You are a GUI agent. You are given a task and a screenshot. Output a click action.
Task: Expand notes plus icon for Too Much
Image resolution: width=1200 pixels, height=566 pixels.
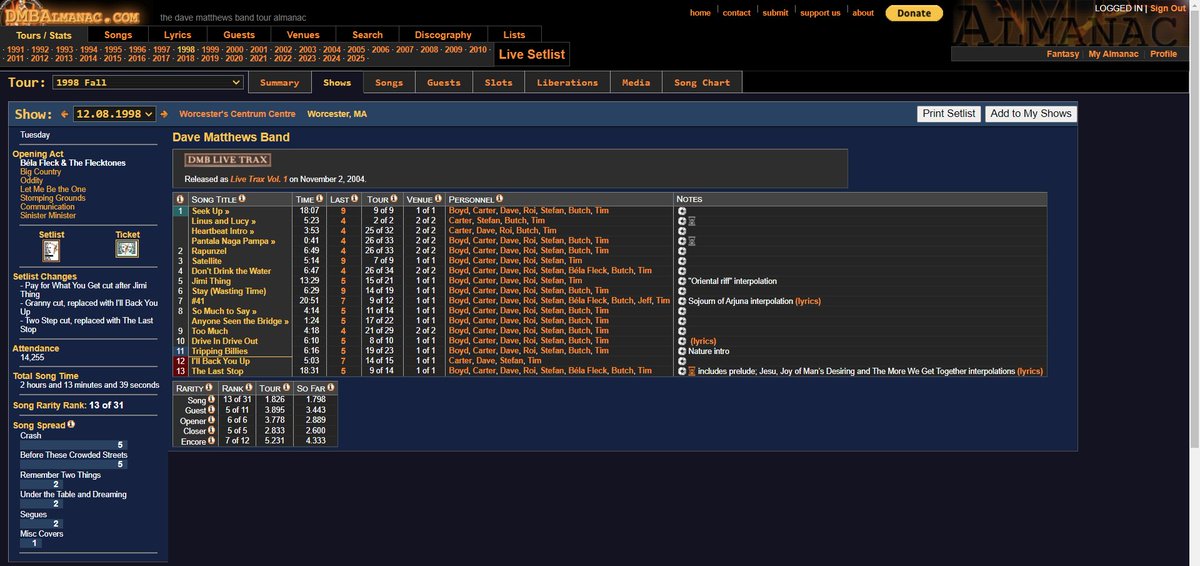(681, 331)
